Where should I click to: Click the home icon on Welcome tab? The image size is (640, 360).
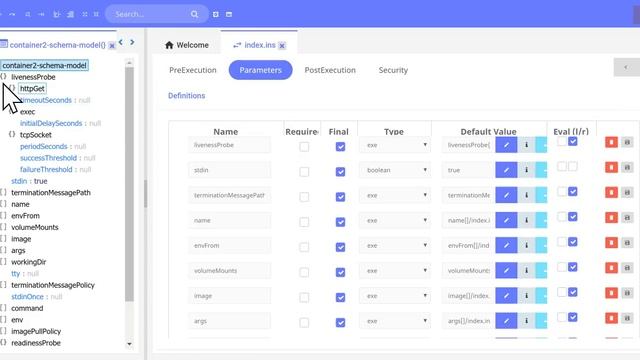pos(169,45)
